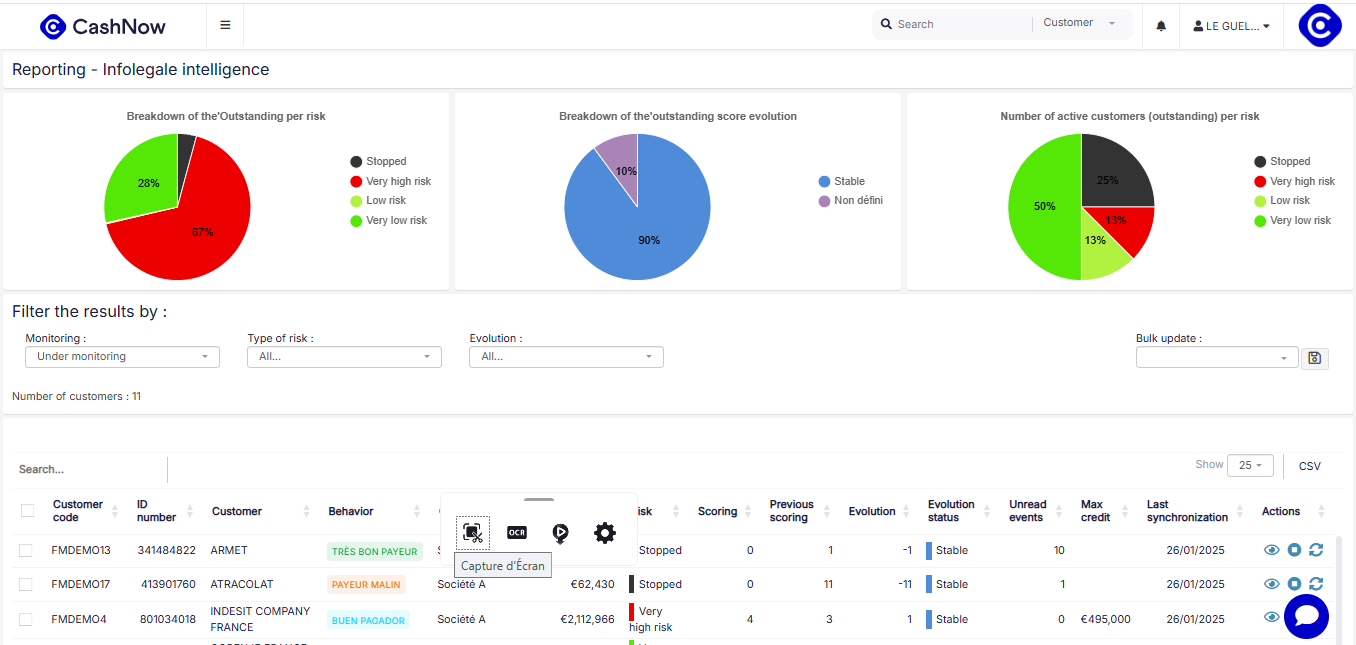Image resolution: width=1356 pixels, height=645 pixels.
Task: Open the Monitoring filter dropdown
Action: click(122, 357)
